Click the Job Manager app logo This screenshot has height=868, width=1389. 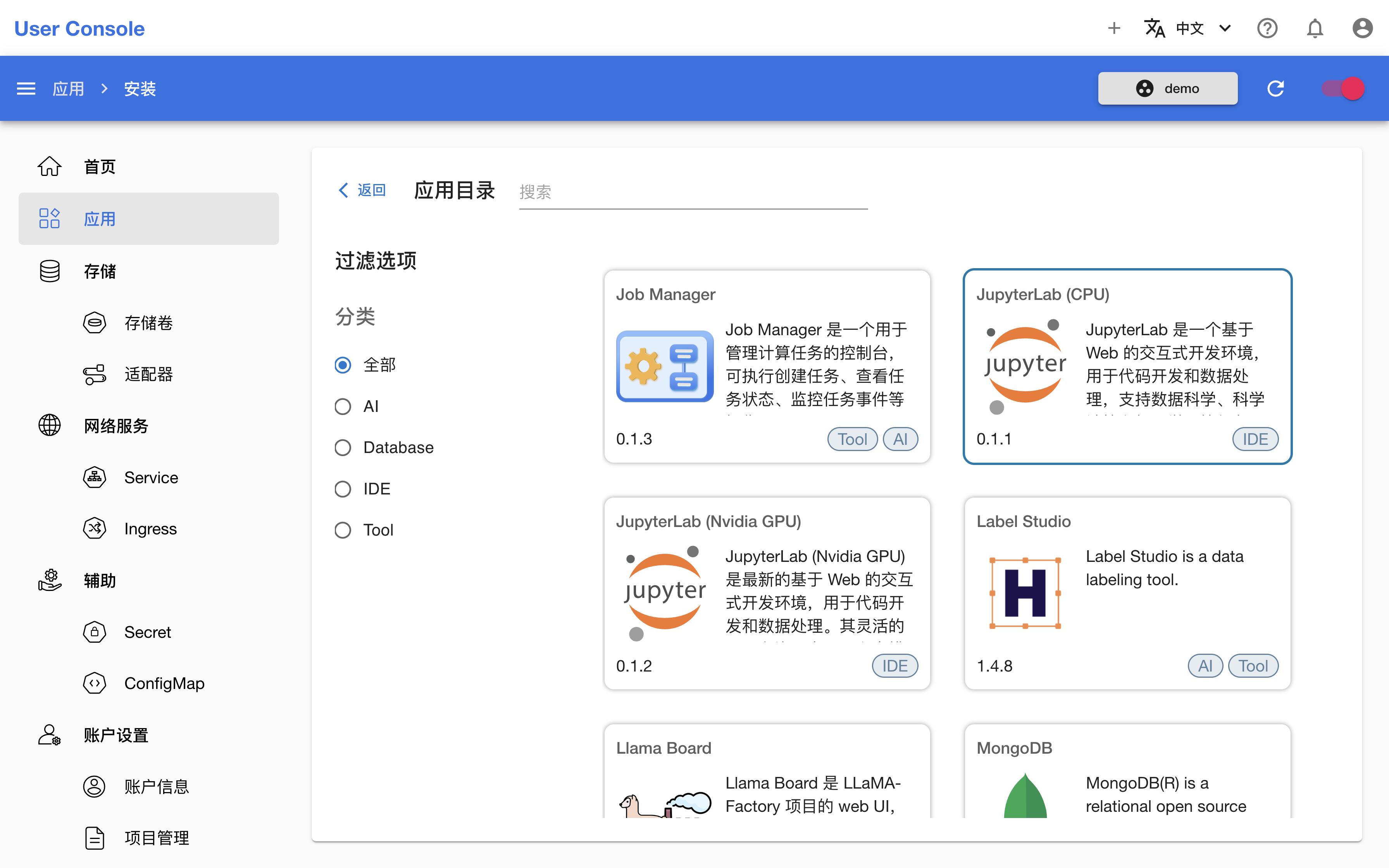click(x=665, y=366)
